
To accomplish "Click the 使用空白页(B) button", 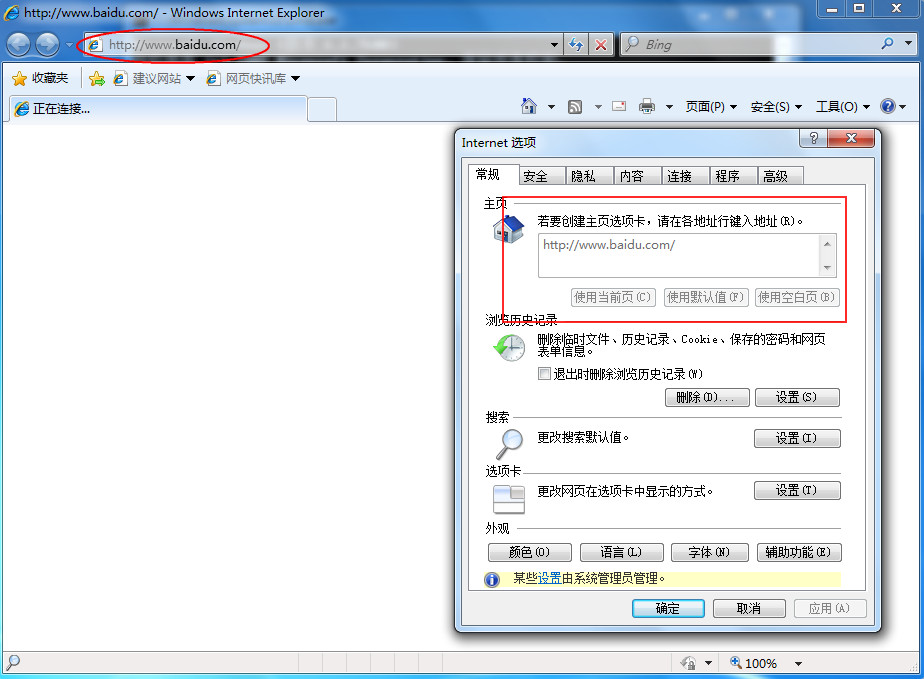I will [797, 297].
